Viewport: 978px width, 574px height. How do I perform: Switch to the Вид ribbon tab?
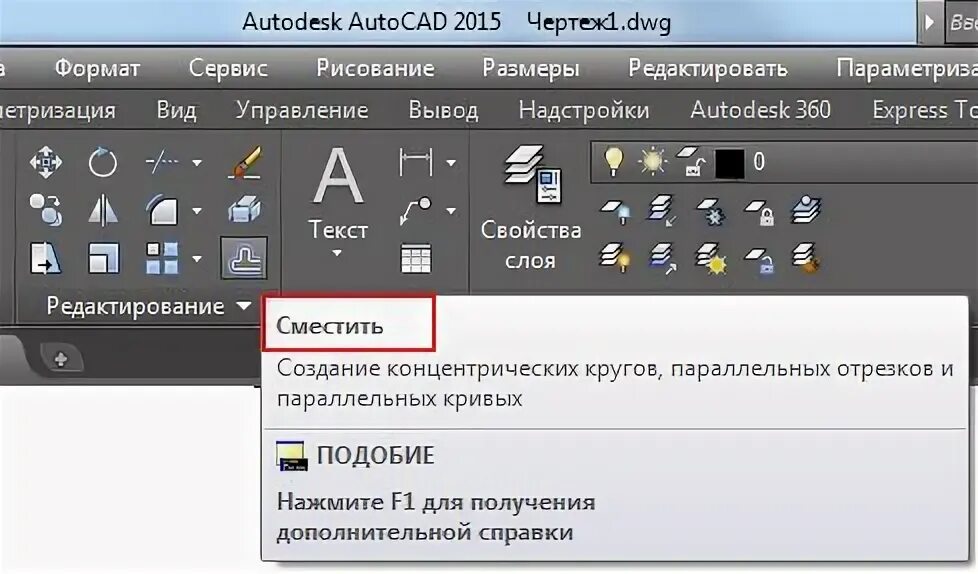[177, 110]
